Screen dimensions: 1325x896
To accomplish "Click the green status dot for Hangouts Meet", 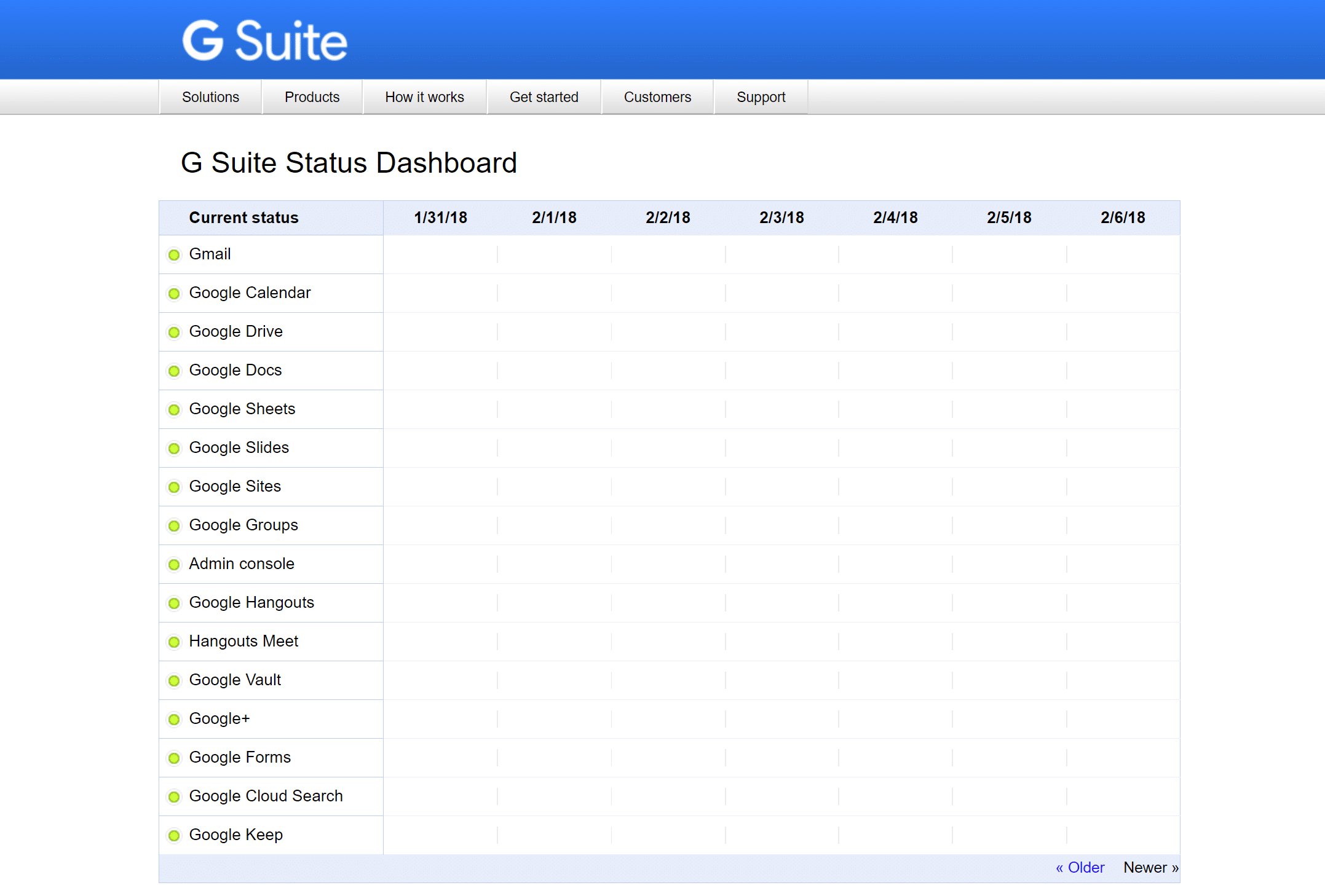I will tap(175, 642).
